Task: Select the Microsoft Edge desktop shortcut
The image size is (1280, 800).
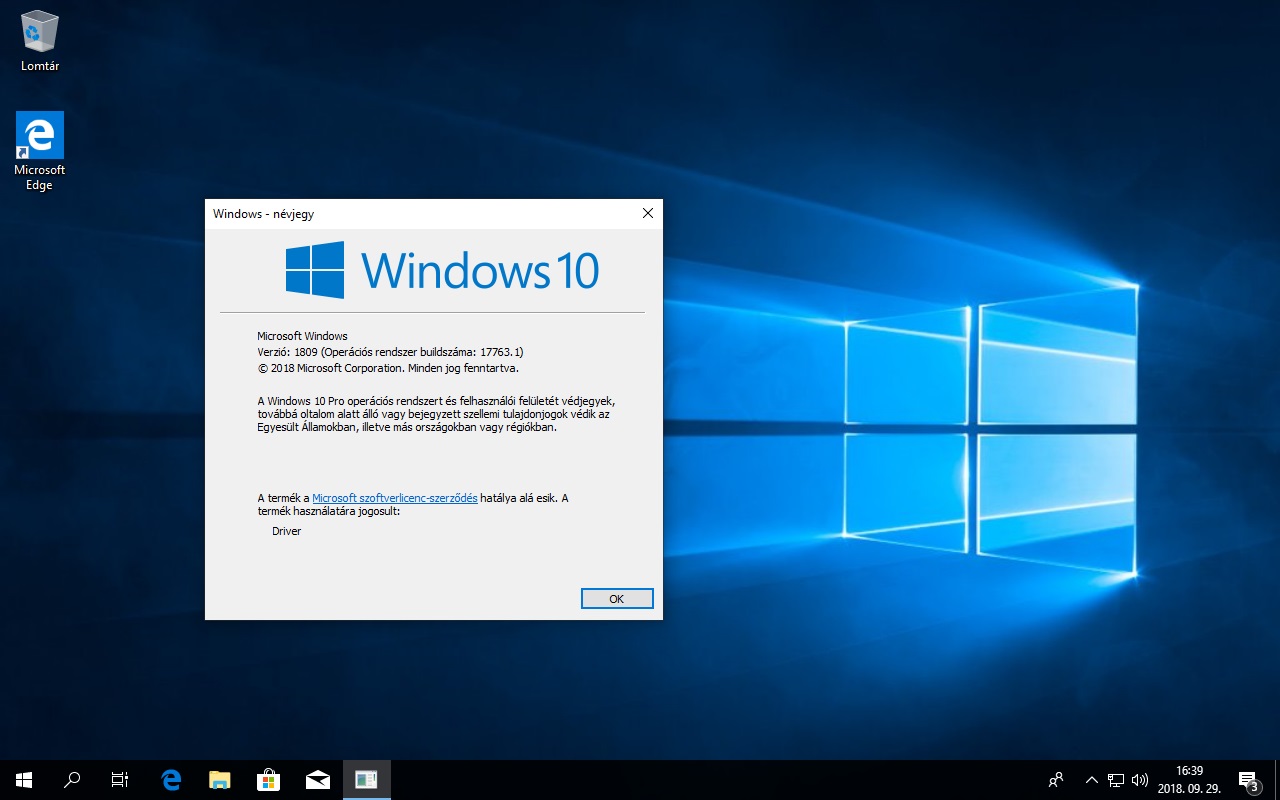Action: click(x=40, y=151)
